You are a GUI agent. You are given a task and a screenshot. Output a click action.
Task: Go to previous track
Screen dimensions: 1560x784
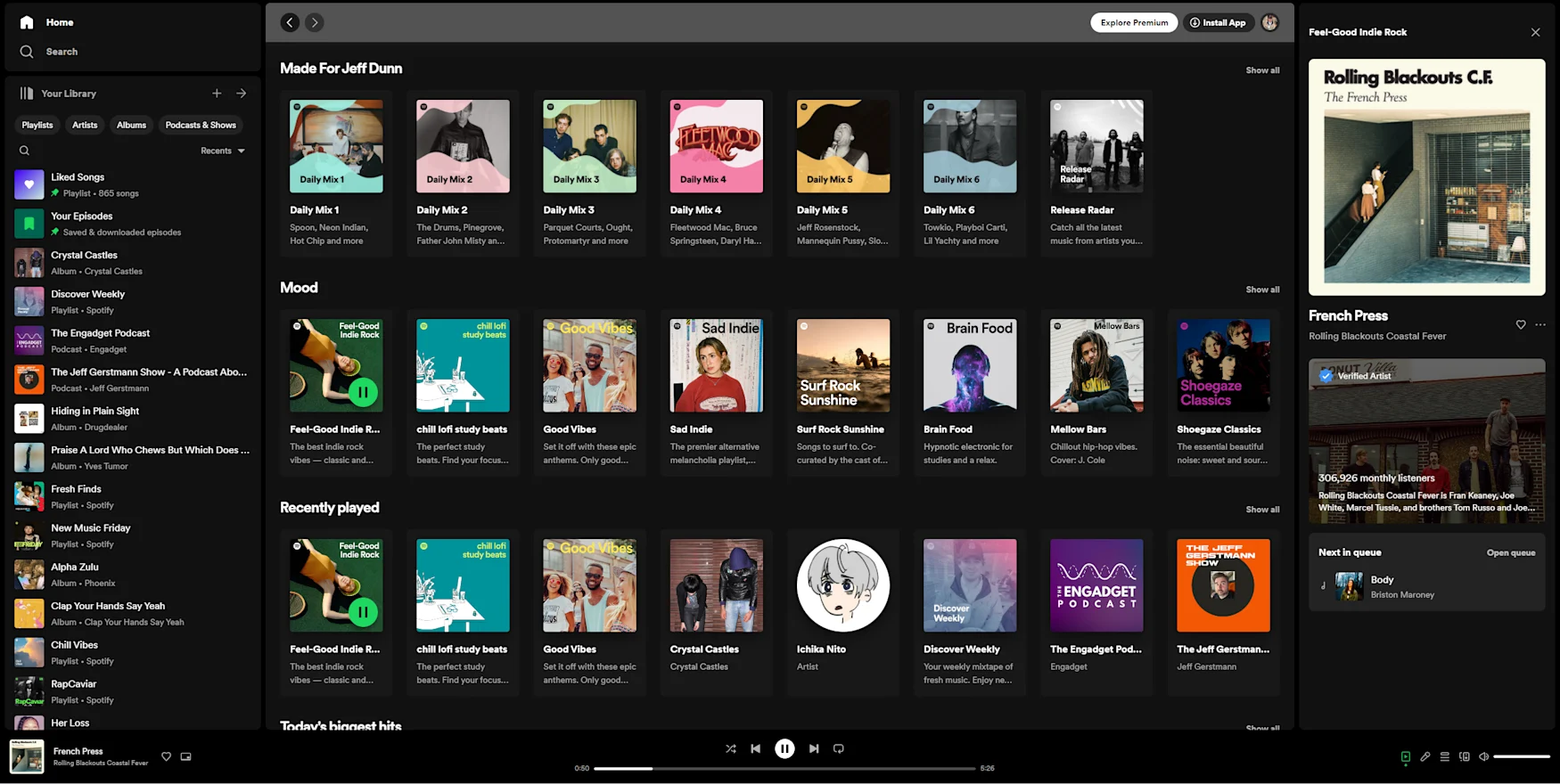coord(755,748)
